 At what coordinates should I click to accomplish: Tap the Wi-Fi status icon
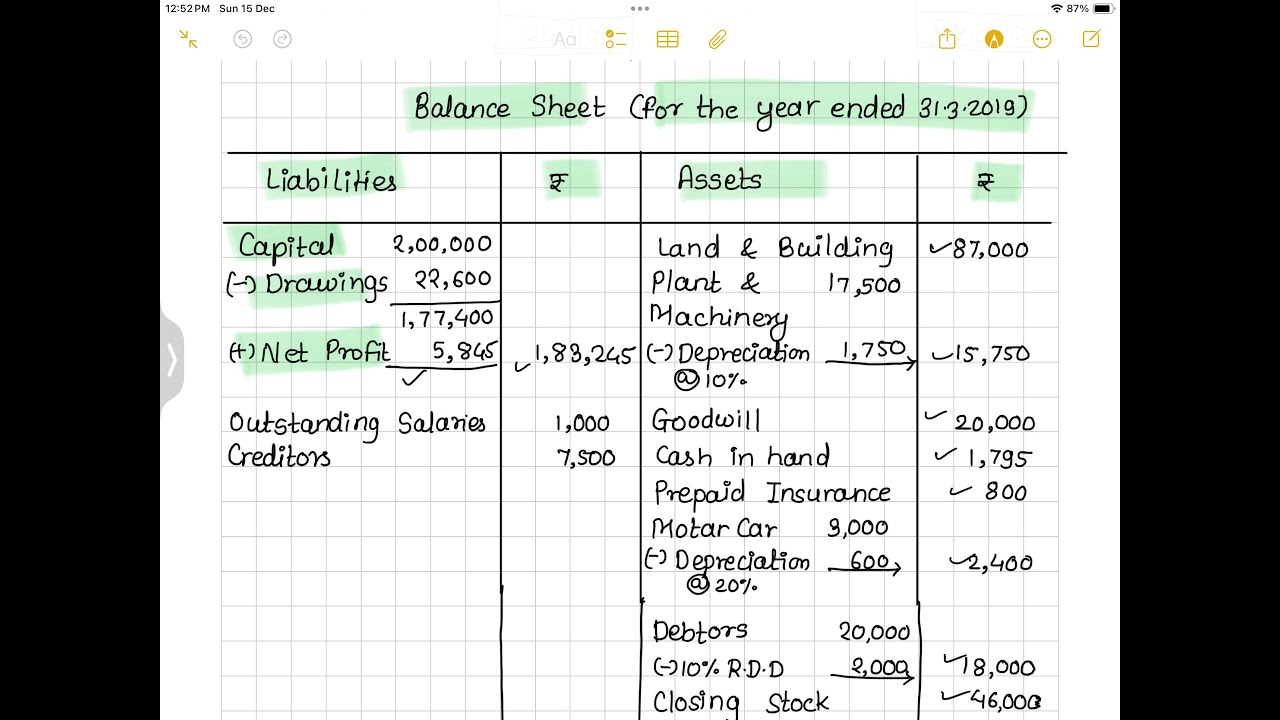pyautogui.click(x=1056, y=8)
